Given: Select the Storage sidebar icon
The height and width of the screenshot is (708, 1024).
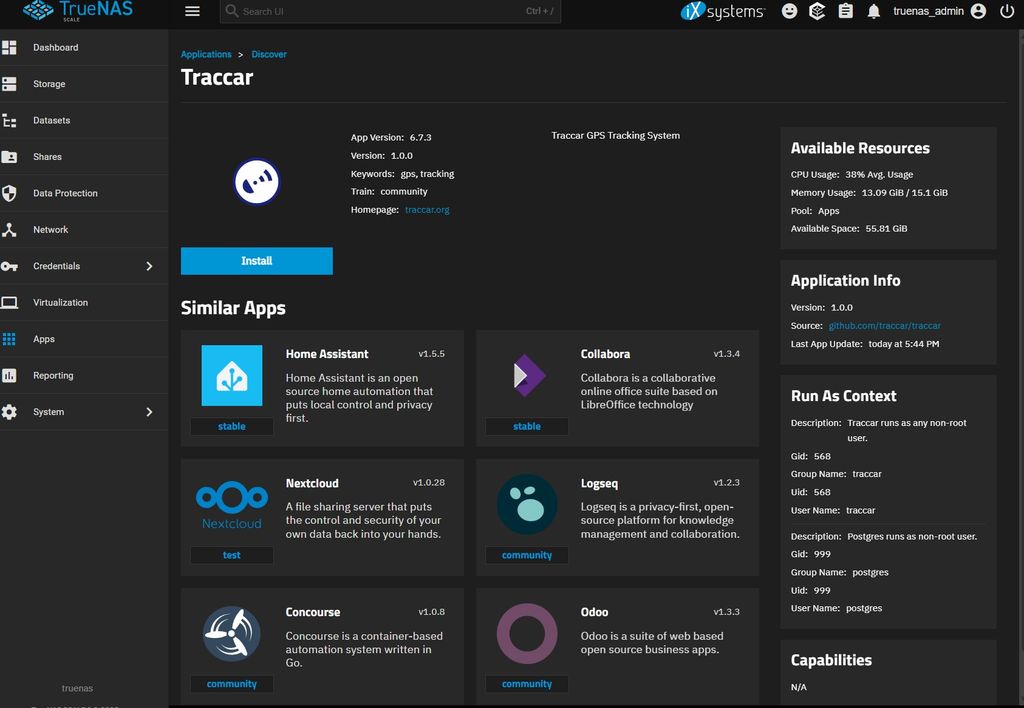Looking at the screenshot, I should 9,84.
